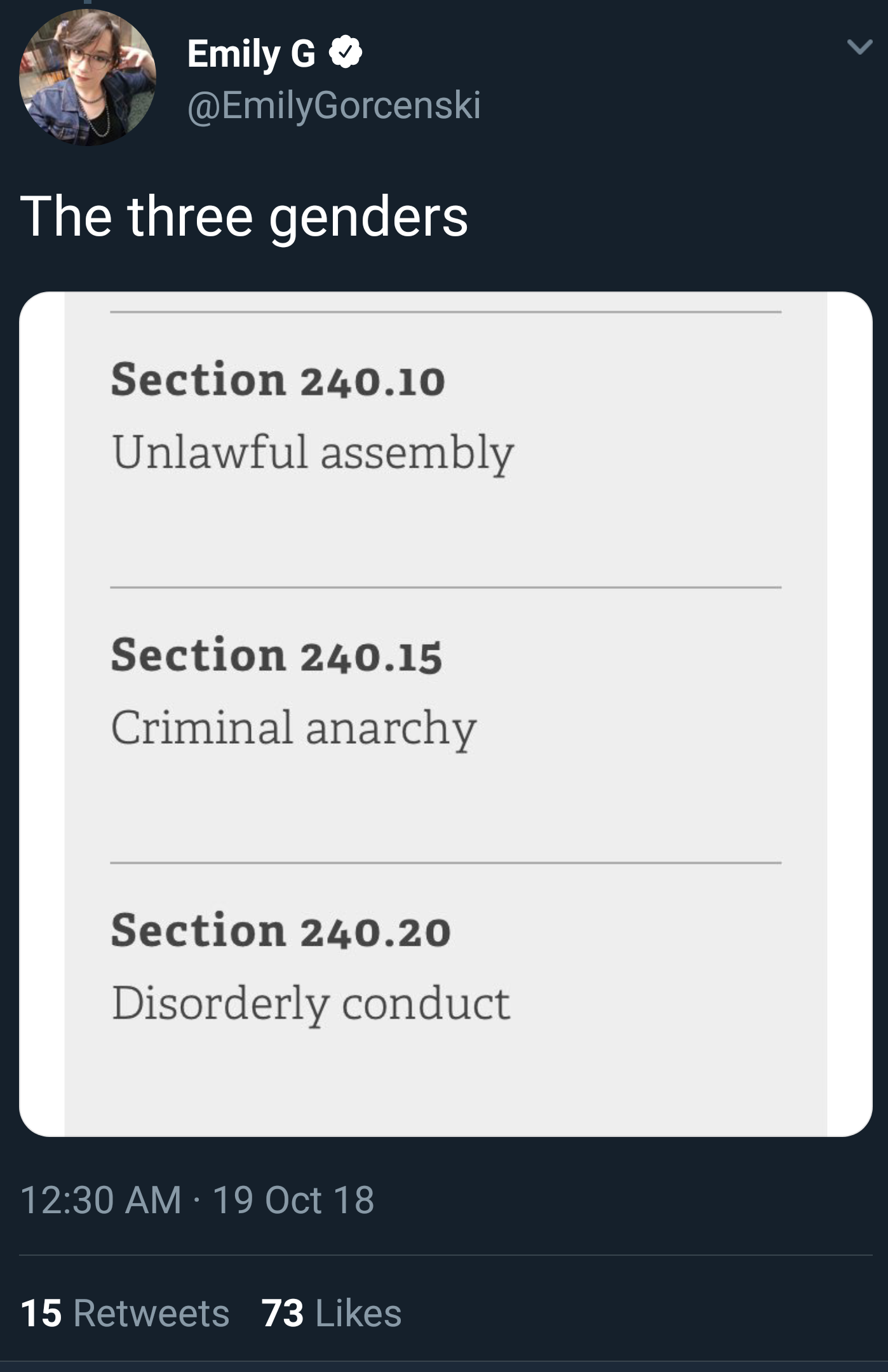Viewport: 888px width, 1372px height.
Task: Click the Section 240.15 heading
Action: (x=276, y=656)
